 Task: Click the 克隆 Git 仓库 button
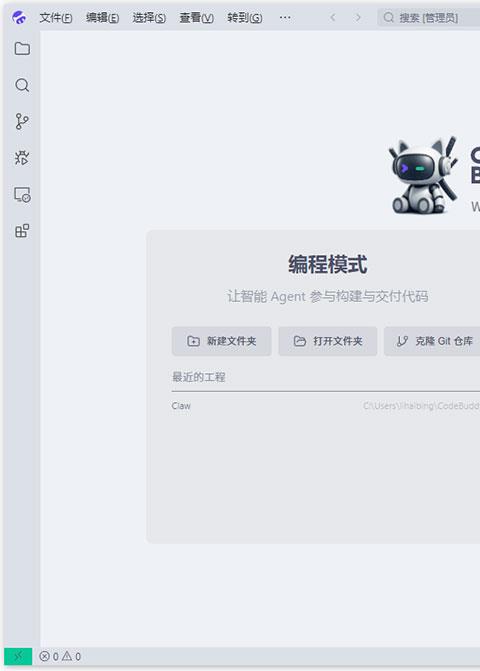432,341
